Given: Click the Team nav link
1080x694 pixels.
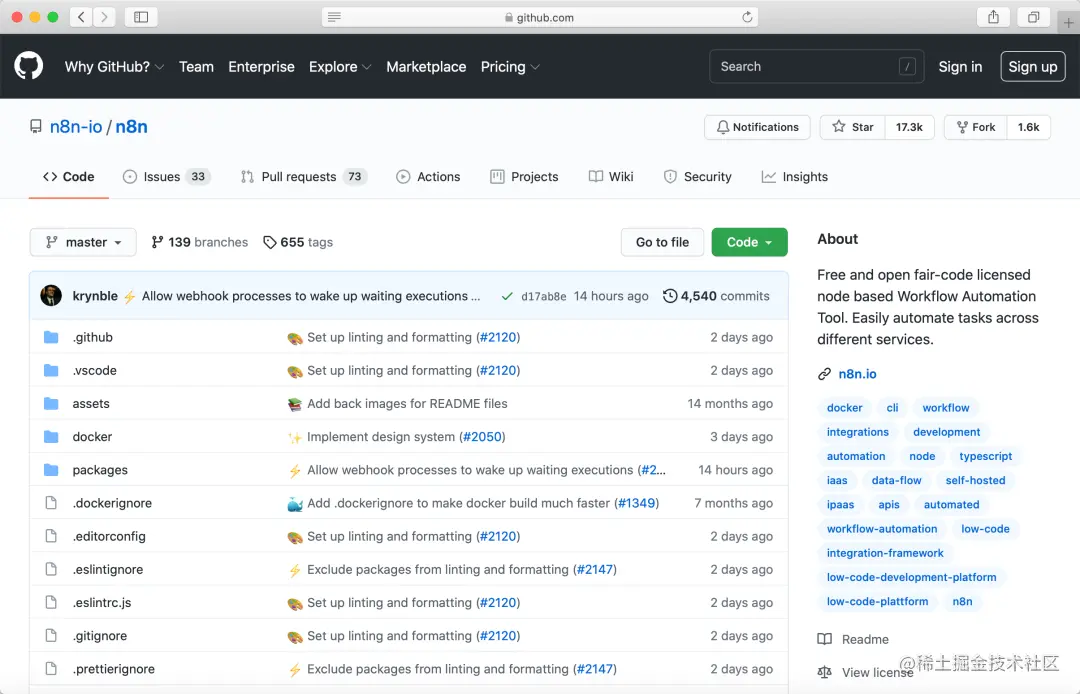Looking at the screenshot, I should [196, 67].
